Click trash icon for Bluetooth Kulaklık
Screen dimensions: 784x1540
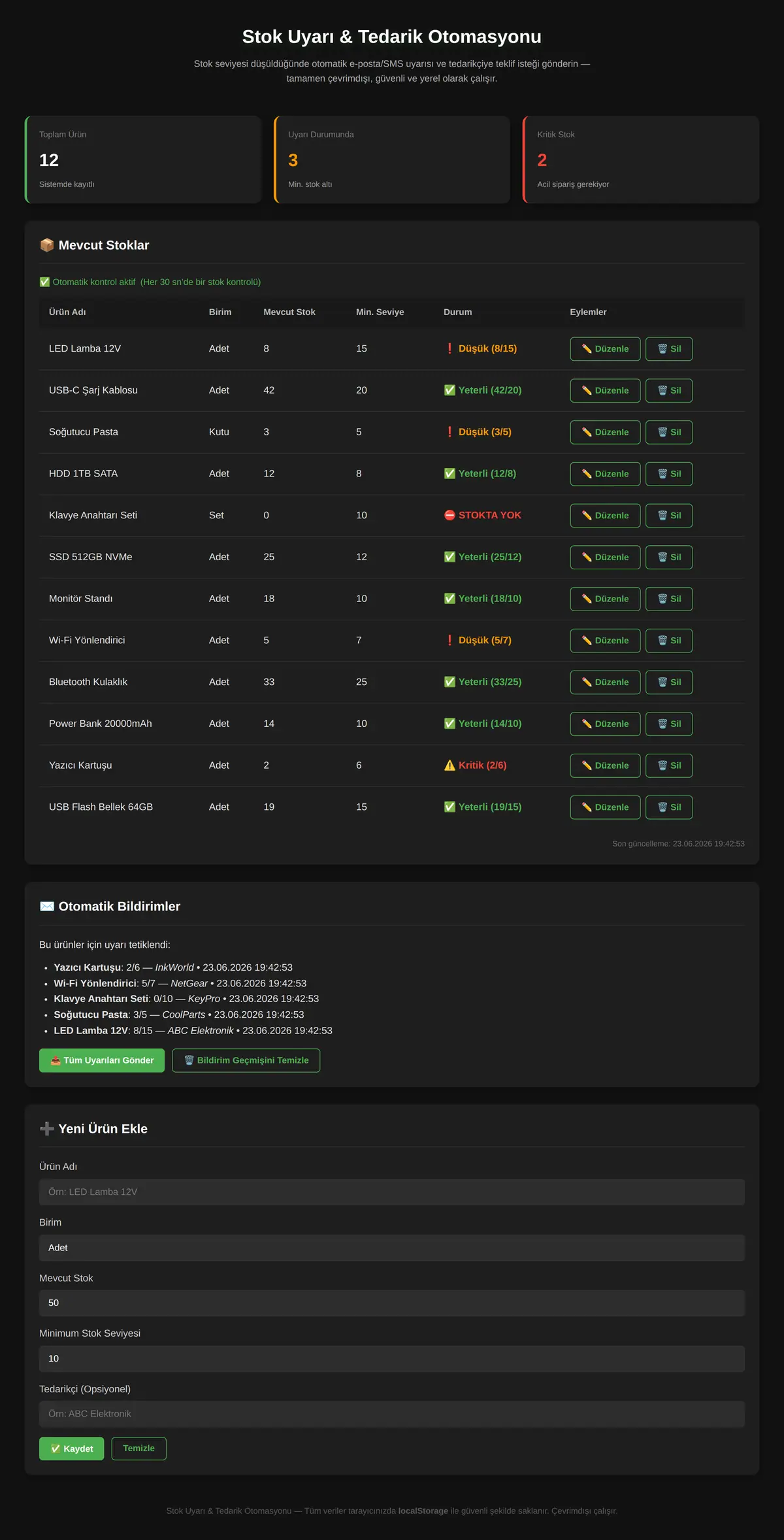669,682
